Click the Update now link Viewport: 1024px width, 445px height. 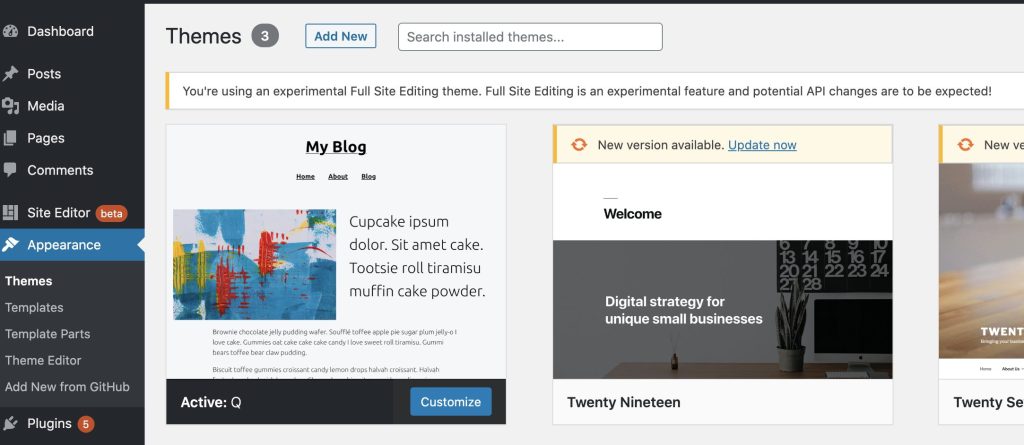click(762, 145)
